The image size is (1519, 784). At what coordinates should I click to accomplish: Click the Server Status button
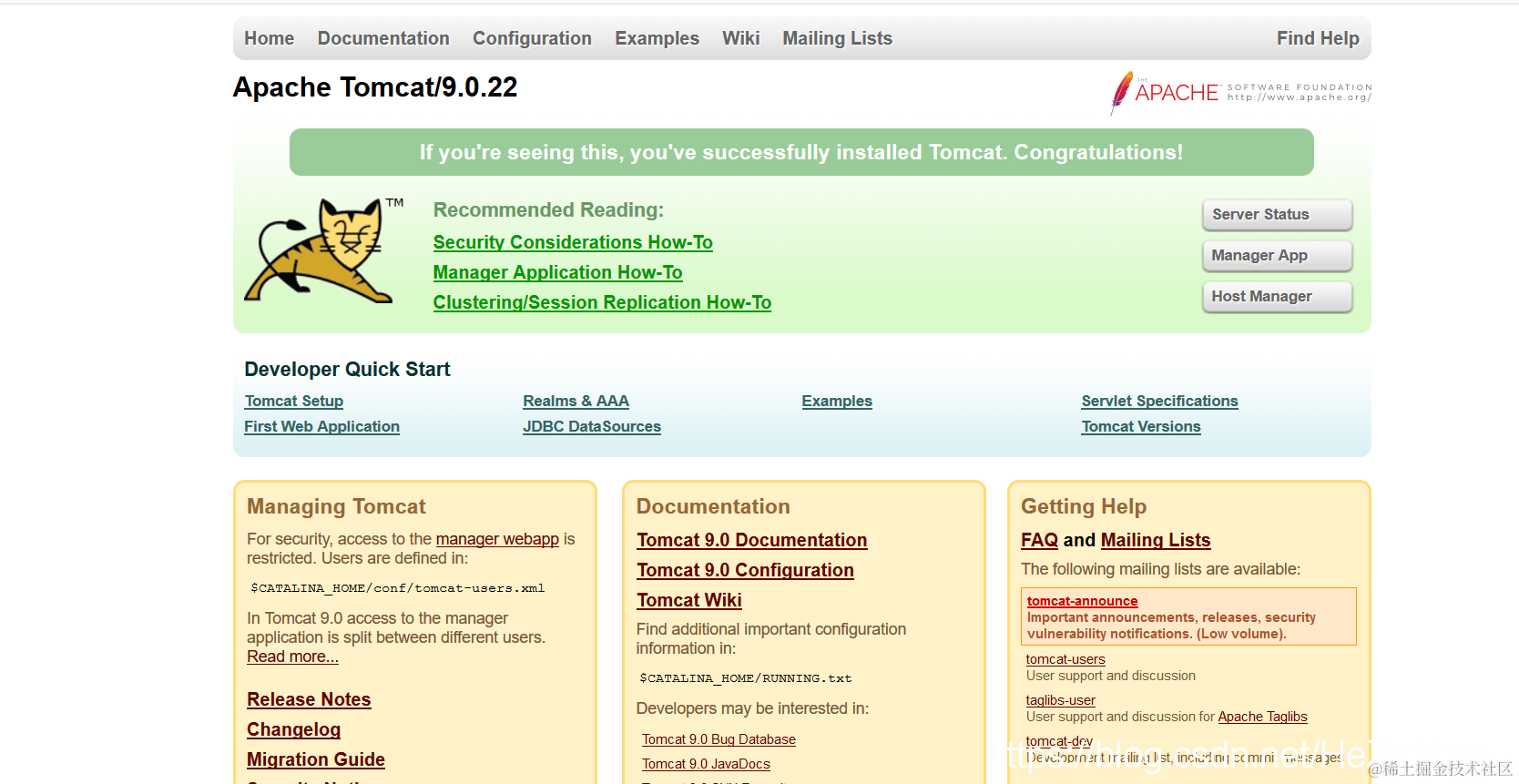click(x=1277, y=215)
